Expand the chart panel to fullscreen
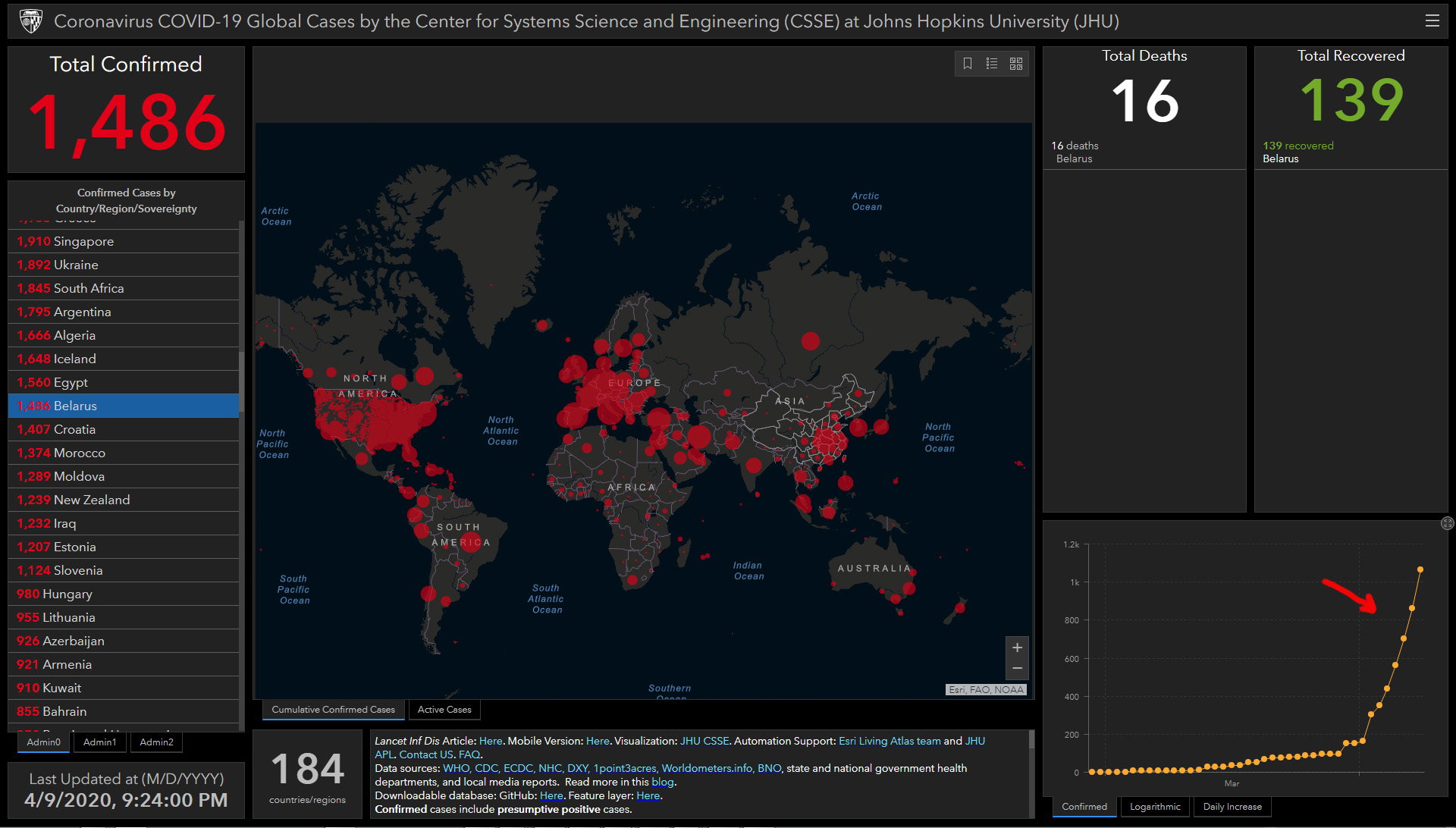The height and width of the screenshot is (828, 1456). pos(1447,523)
